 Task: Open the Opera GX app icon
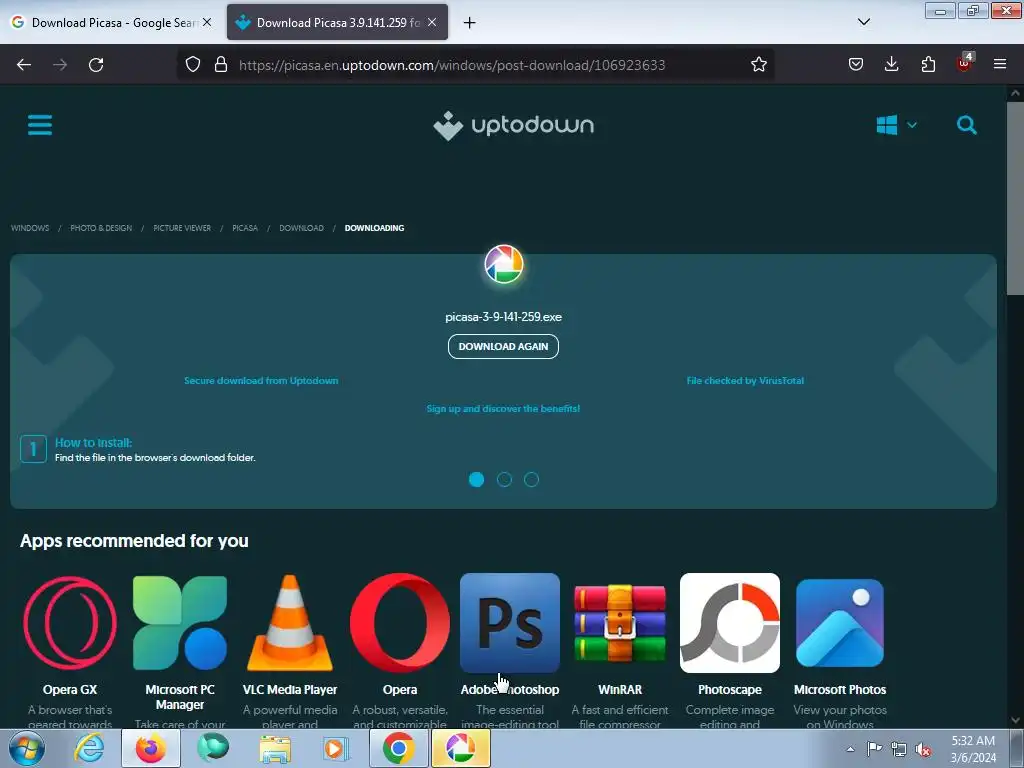coord(70,623)
